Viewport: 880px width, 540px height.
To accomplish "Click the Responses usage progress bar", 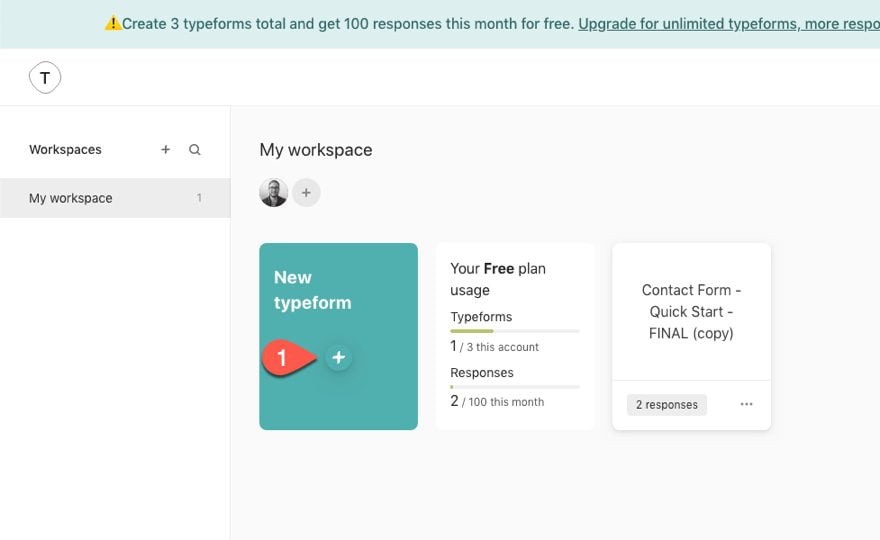I will (x=514, y=387).
